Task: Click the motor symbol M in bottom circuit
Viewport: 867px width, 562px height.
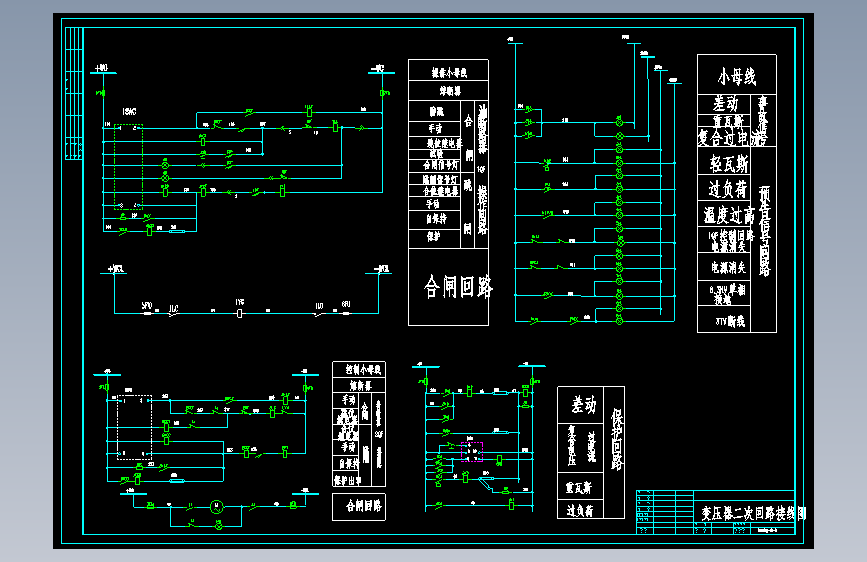Action: click(217, 506)
